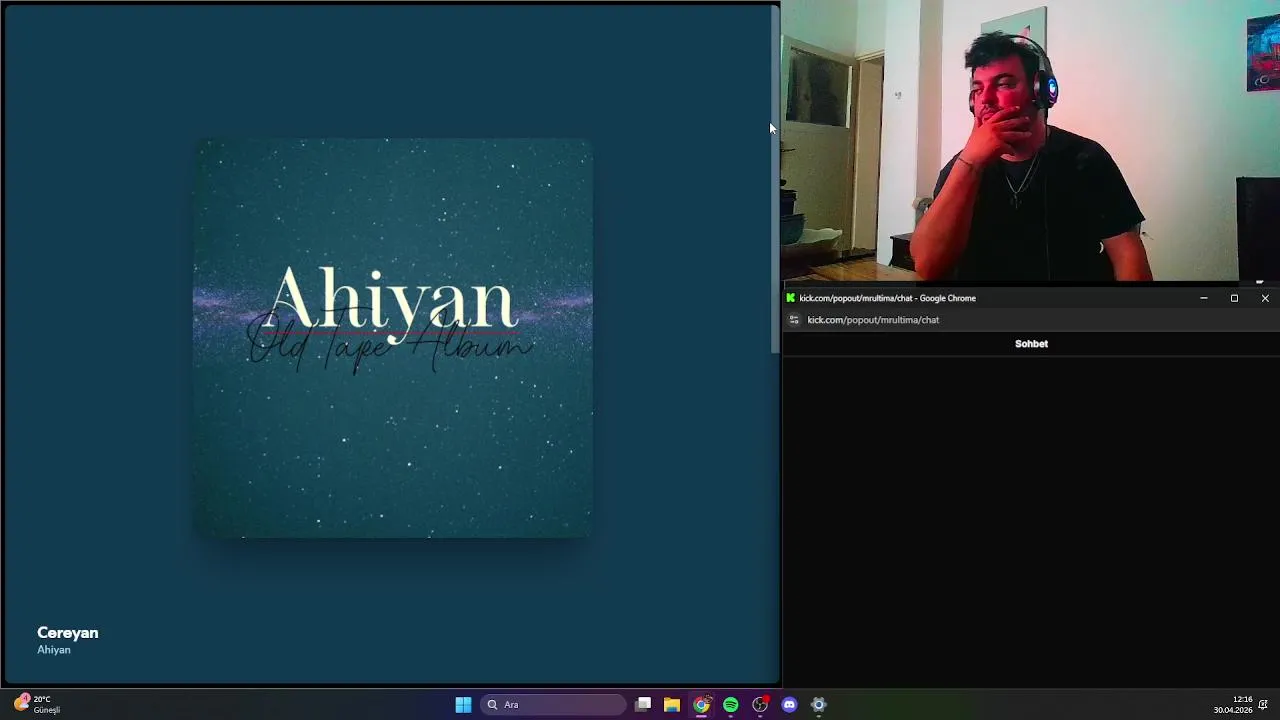Open the clock showing 12:16 30.04.2026

point(1233,704)
